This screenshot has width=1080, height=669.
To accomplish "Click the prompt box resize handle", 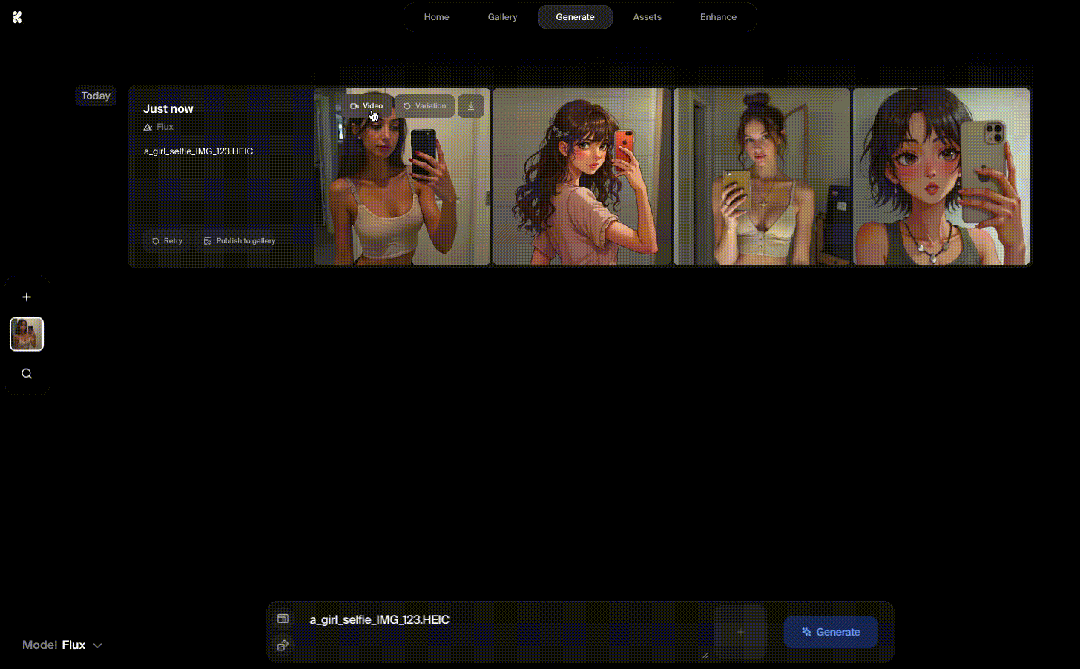I will click(705, 655).
